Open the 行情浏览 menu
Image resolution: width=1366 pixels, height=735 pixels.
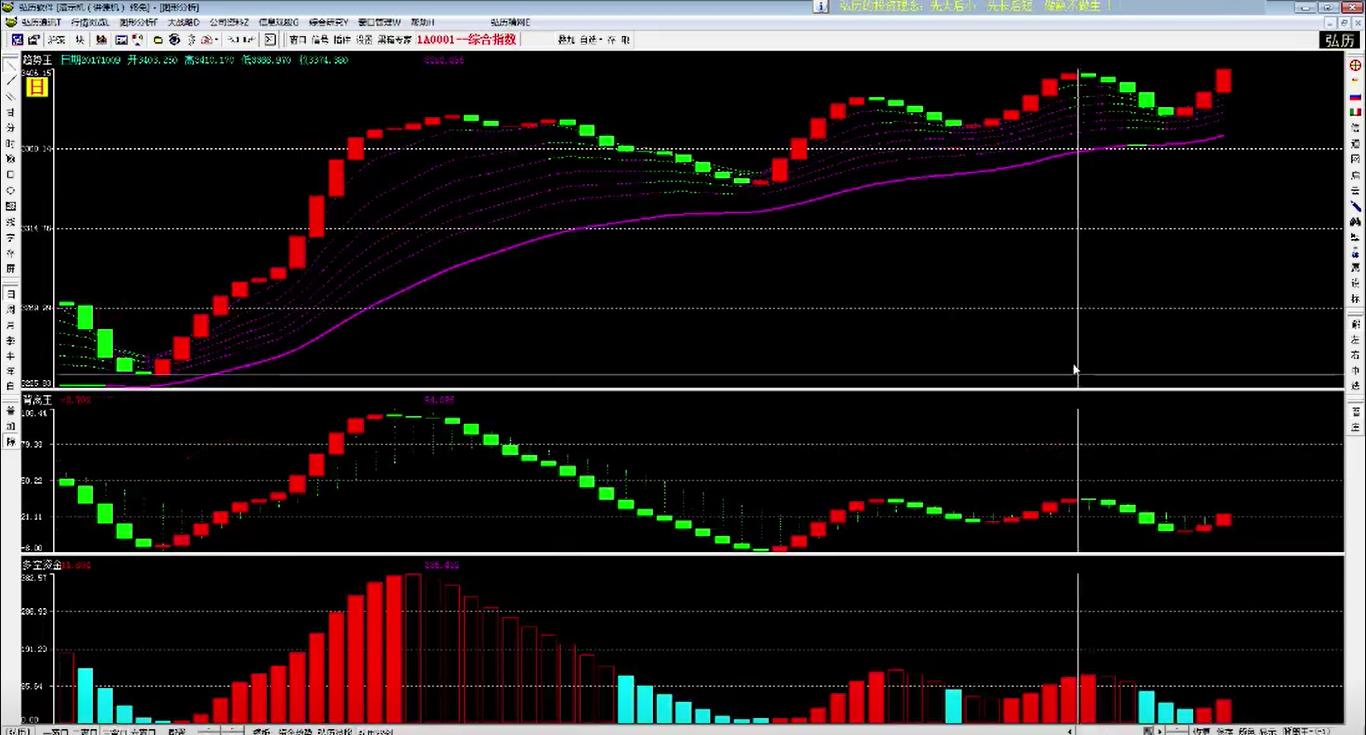[x=89, y=22]
